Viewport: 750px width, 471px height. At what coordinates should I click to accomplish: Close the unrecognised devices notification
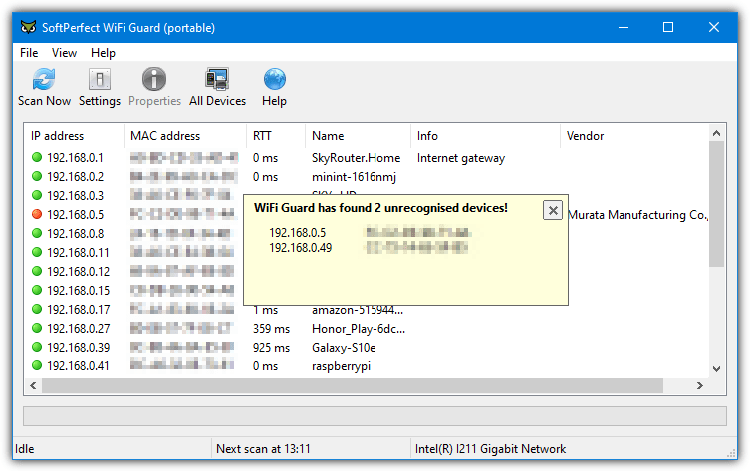[553, 210]
